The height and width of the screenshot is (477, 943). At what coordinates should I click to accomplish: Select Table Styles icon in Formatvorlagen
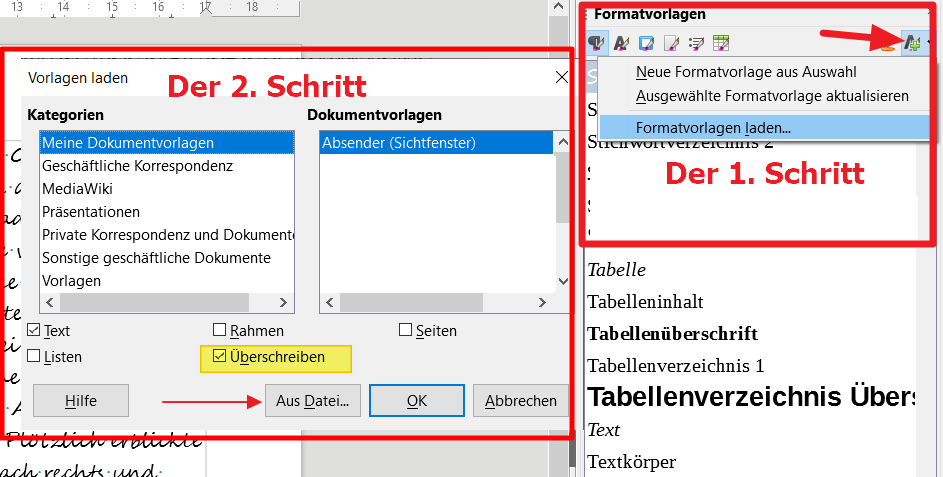pyautogui.click(x=720, y=43)
